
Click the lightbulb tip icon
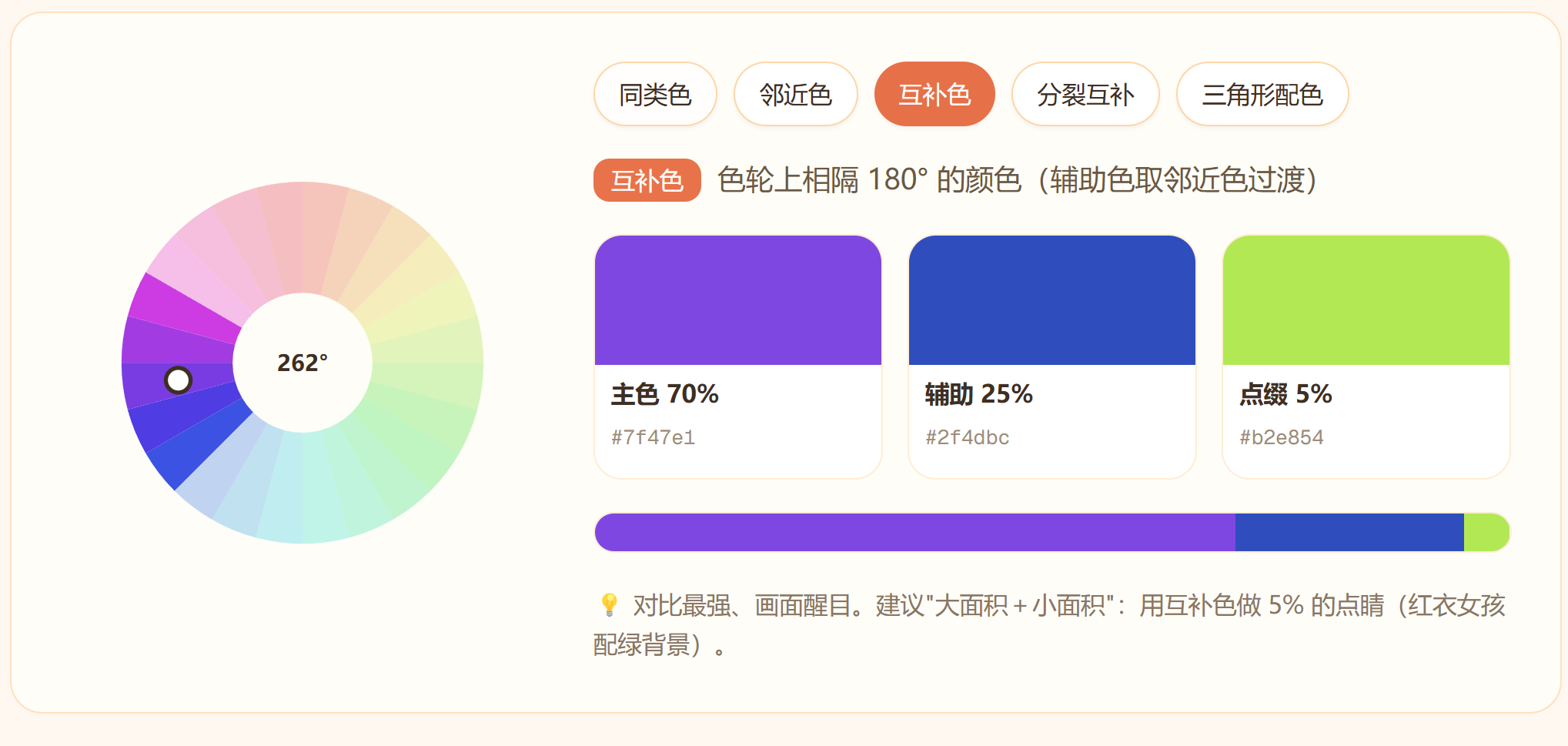click(609, 605)
